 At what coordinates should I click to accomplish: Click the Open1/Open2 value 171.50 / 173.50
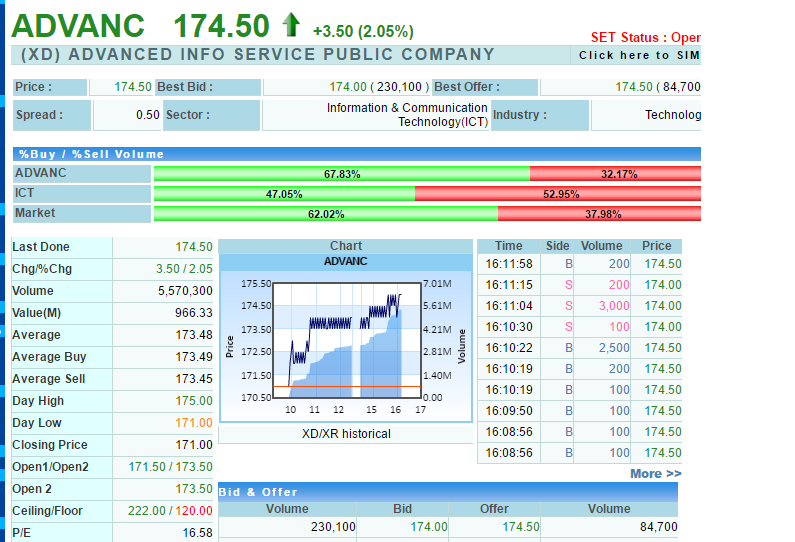[x=170, y=466]
